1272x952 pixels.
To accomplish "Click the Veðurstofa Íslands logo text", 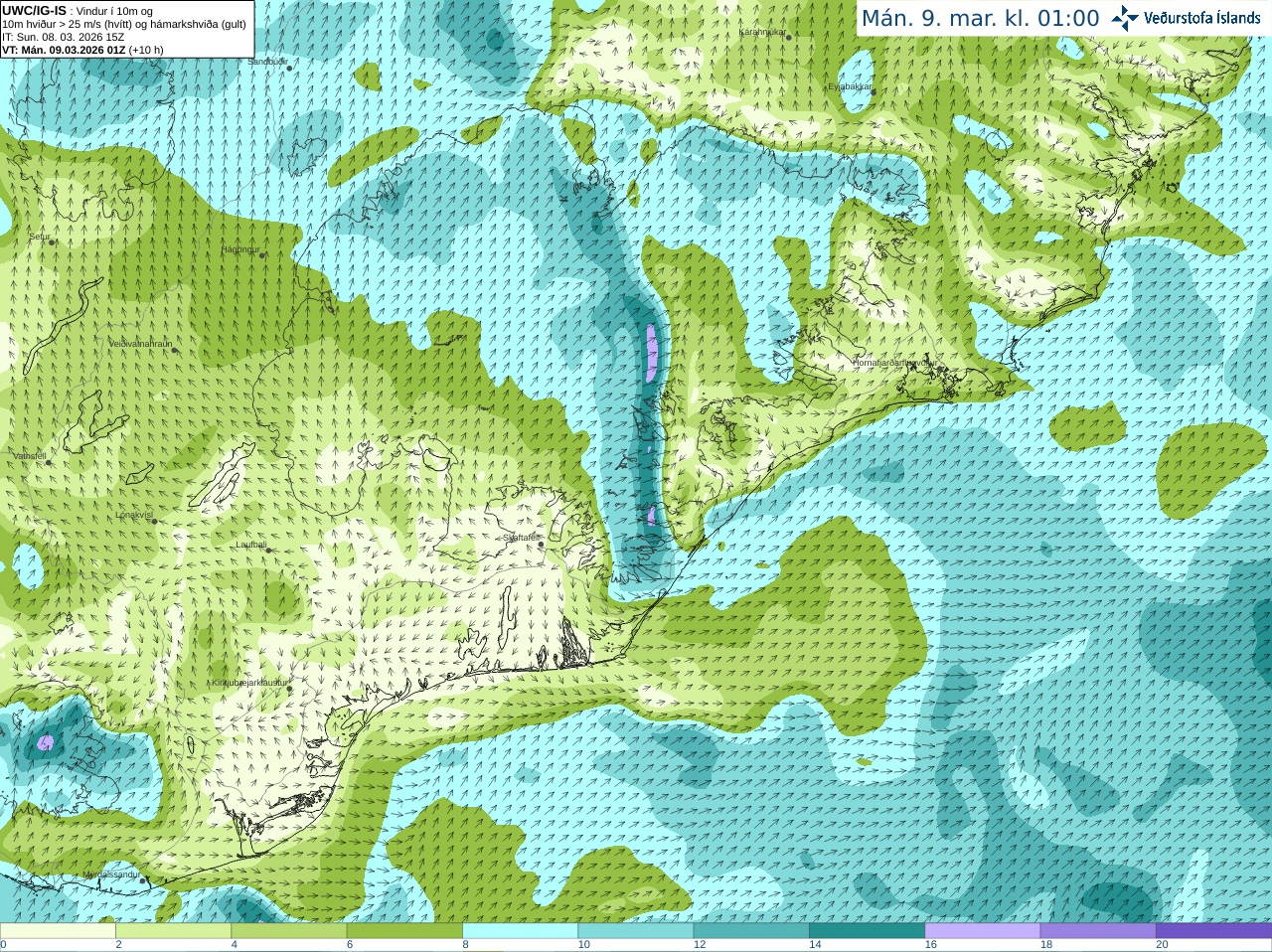I will click(x=1201, y=18).
